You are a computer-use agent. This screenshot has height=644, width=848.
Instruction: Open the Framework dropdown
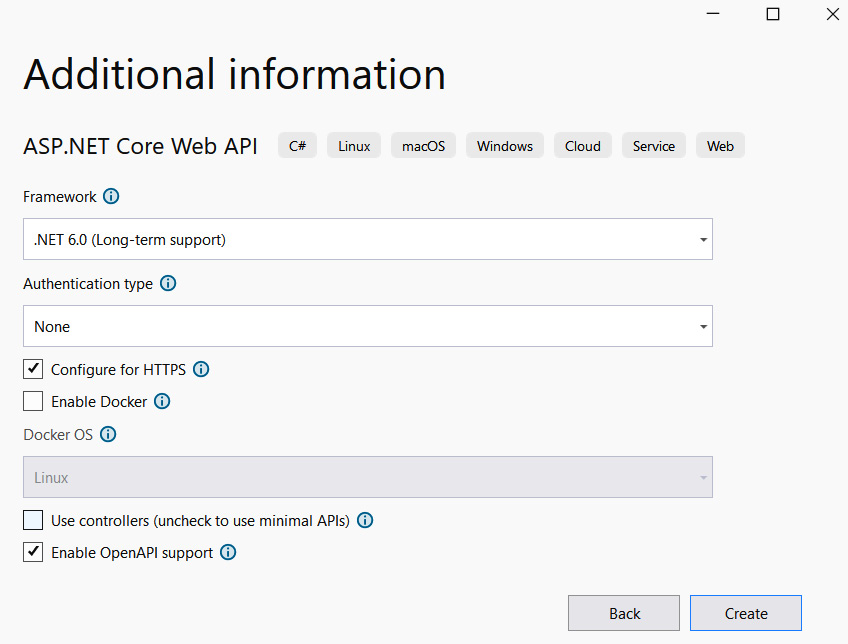click(x=368, y=239)
